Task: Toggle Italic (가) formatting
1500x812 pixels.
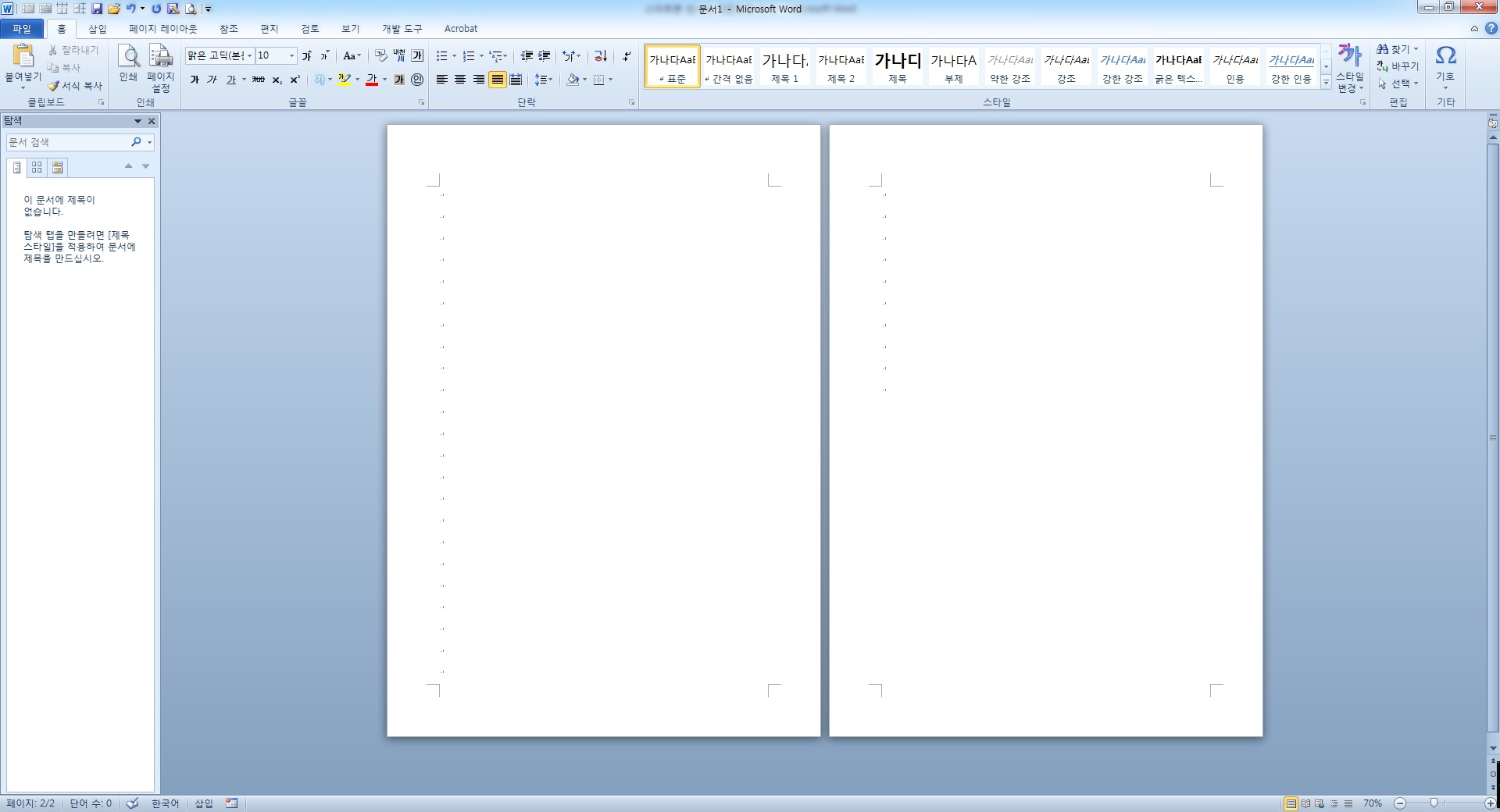Action: (x=212, y=80)
